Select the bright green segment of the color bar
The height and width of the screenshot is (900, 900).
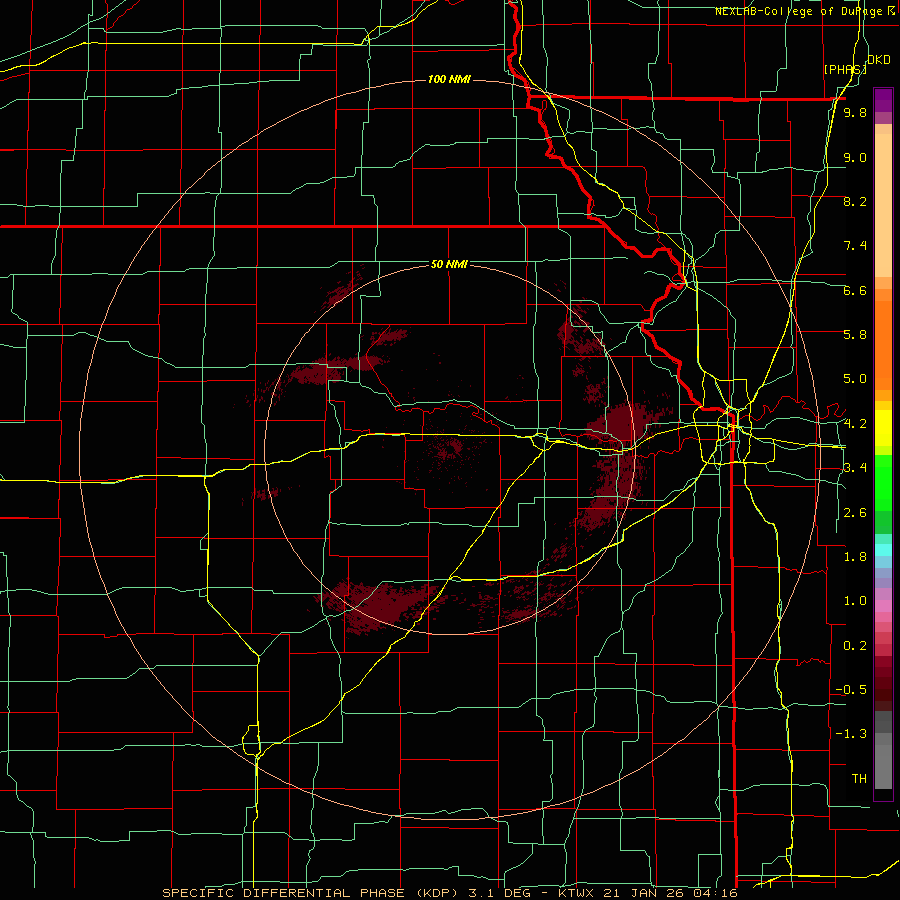(883, 482)
